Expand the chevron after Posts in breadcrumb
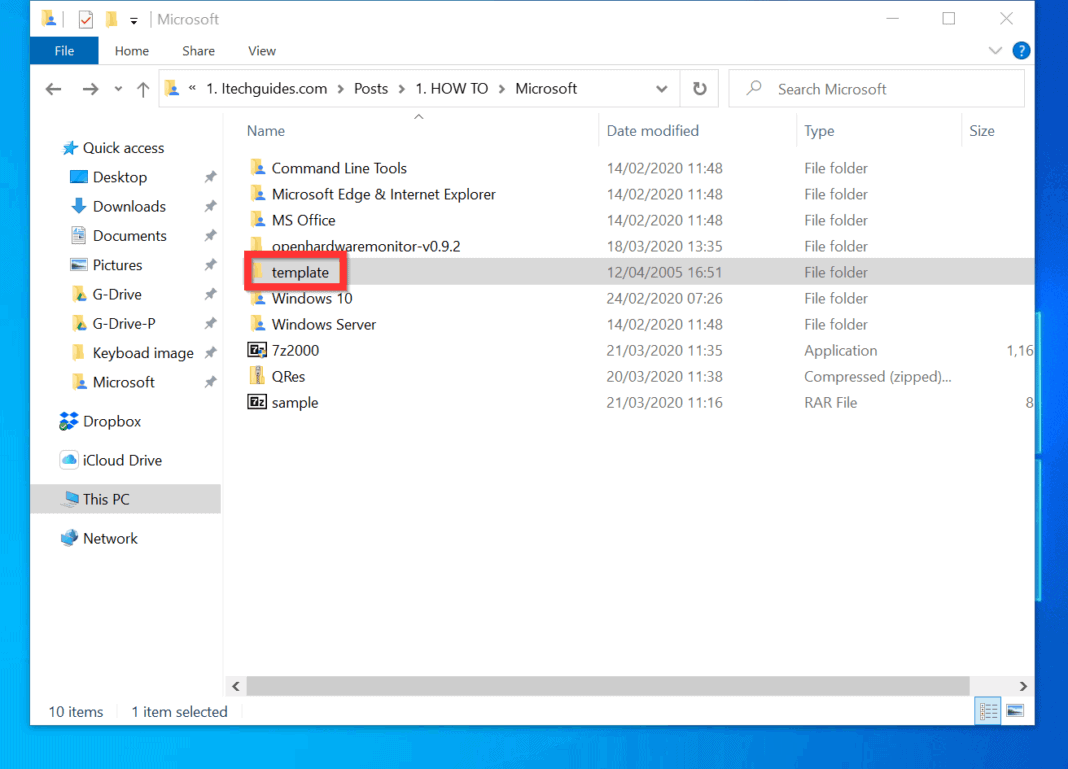This screenshot has height=769, width=1068. [x=402, y=89]
